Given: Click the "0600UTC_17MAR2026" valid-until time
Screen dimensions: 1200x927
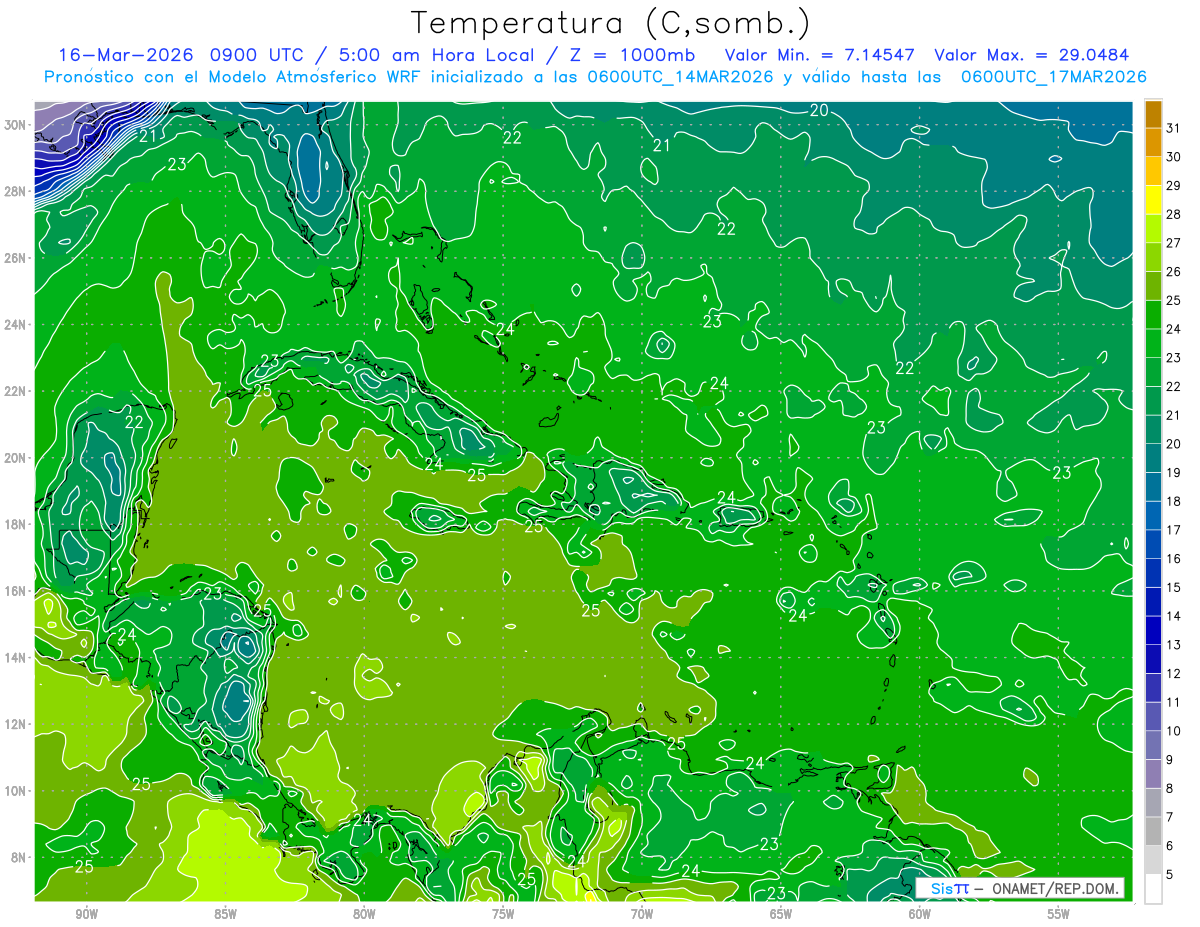Looking at the screenshot, I should pyautogui.click(x=1053, y=77).
